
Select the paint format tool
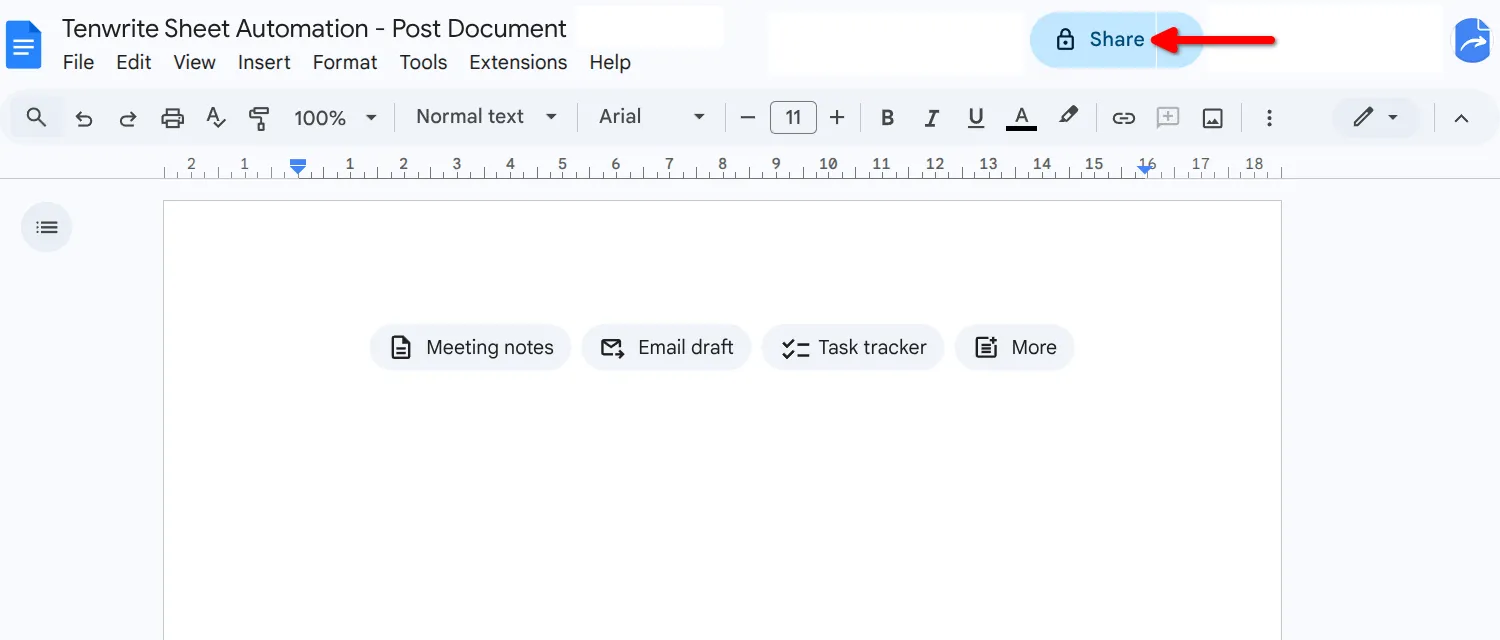tap(259, 117)
